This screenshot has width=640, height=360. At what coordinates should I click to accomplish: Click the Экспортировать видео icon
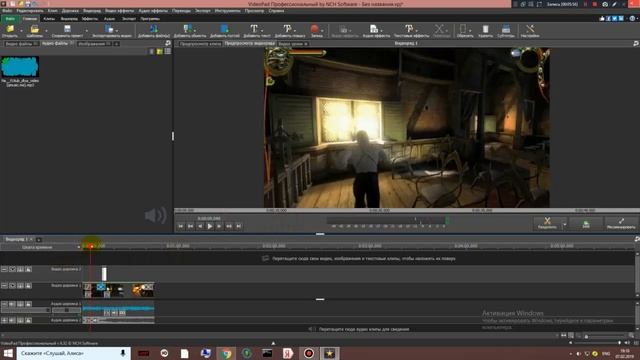click(109, 29)
